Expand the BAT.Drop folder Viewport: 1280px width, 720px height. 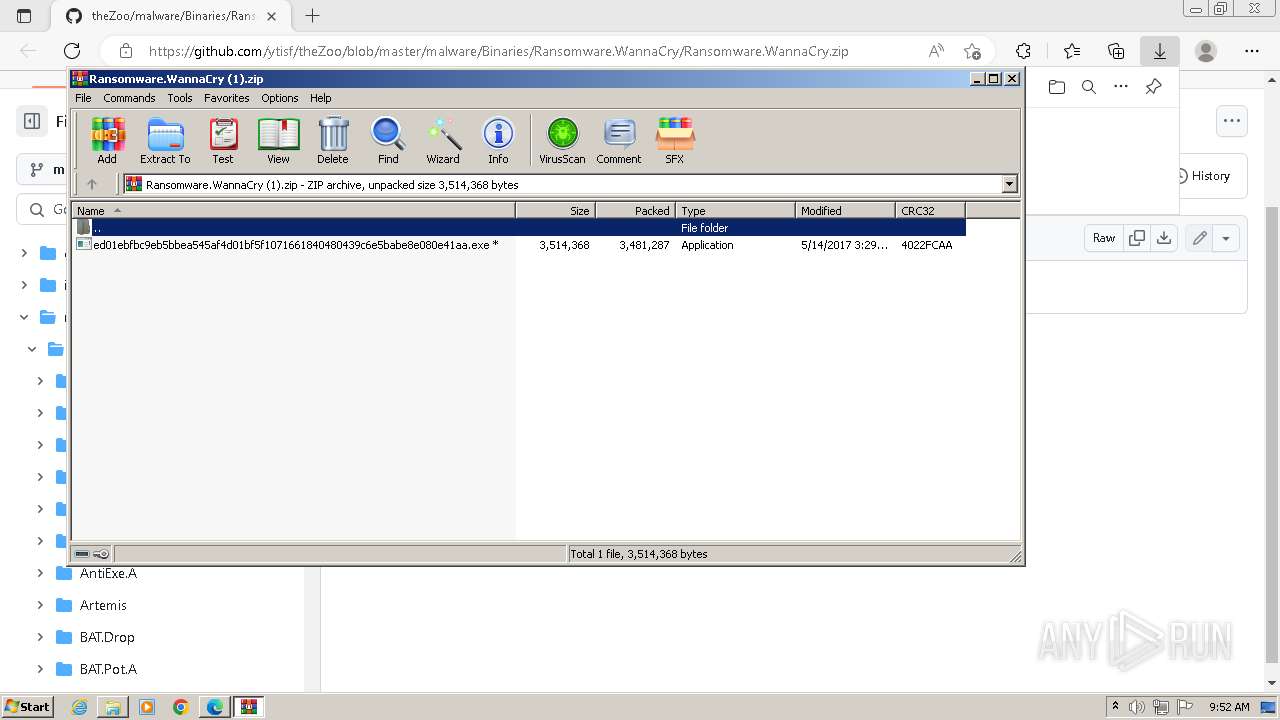pos(40,637)
